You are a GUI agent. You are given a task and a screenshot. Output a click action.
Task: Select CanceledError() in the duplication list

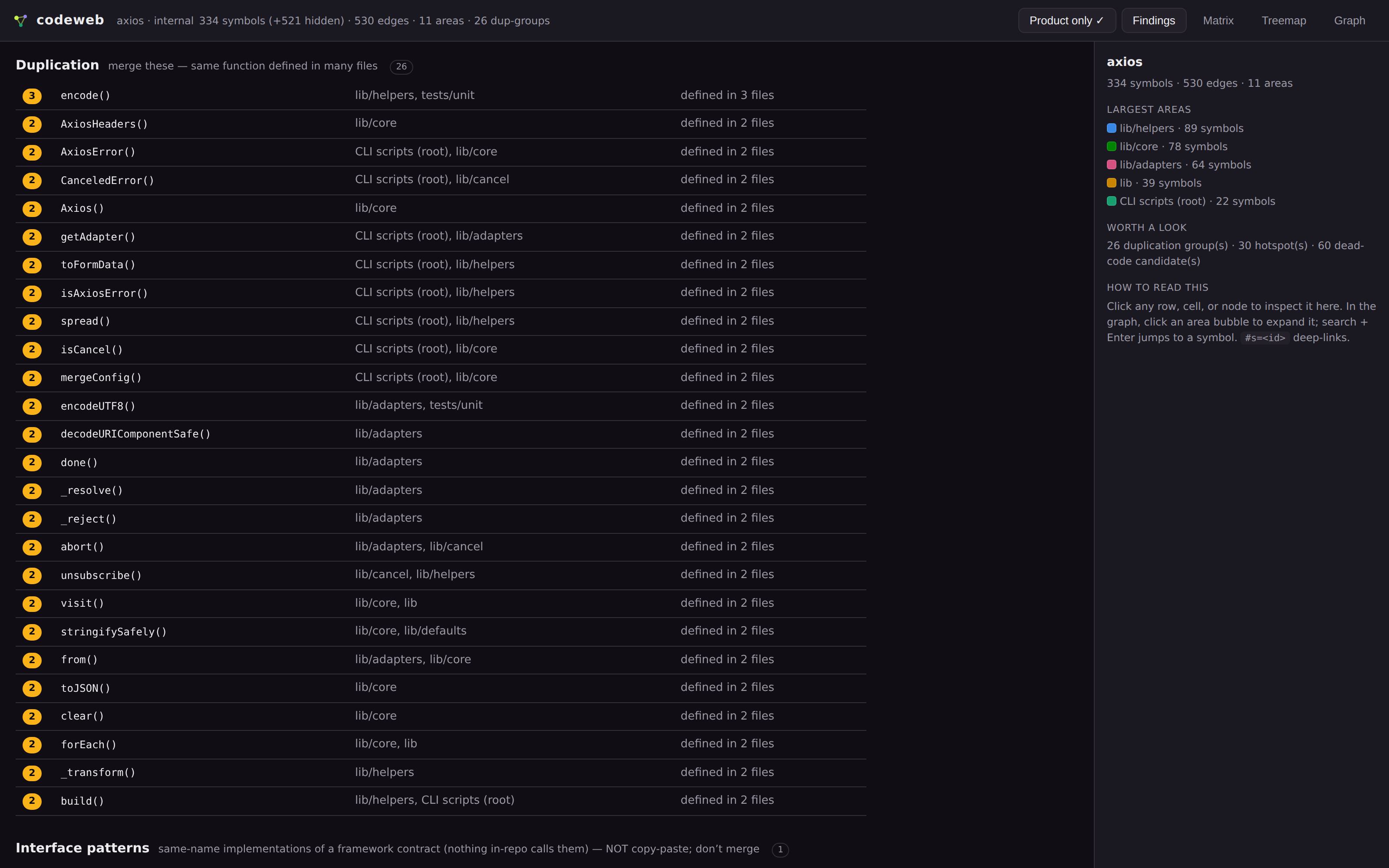click(107, 180)
